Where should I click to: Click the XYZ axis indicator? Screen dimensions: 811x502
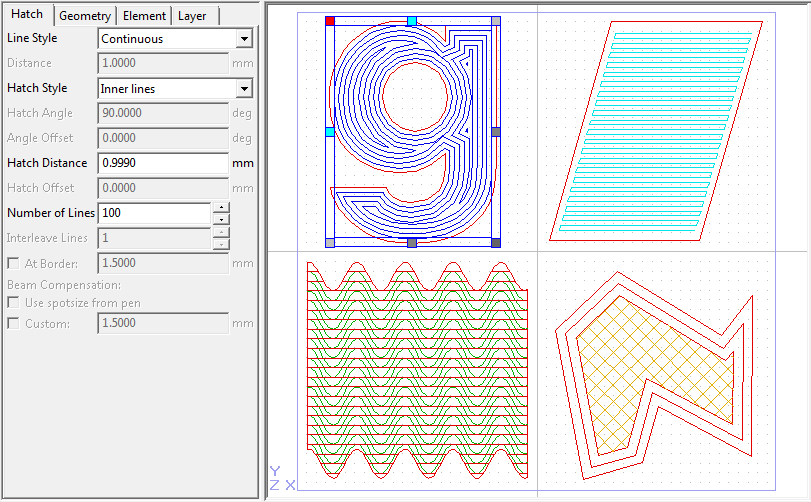(282, 478)
